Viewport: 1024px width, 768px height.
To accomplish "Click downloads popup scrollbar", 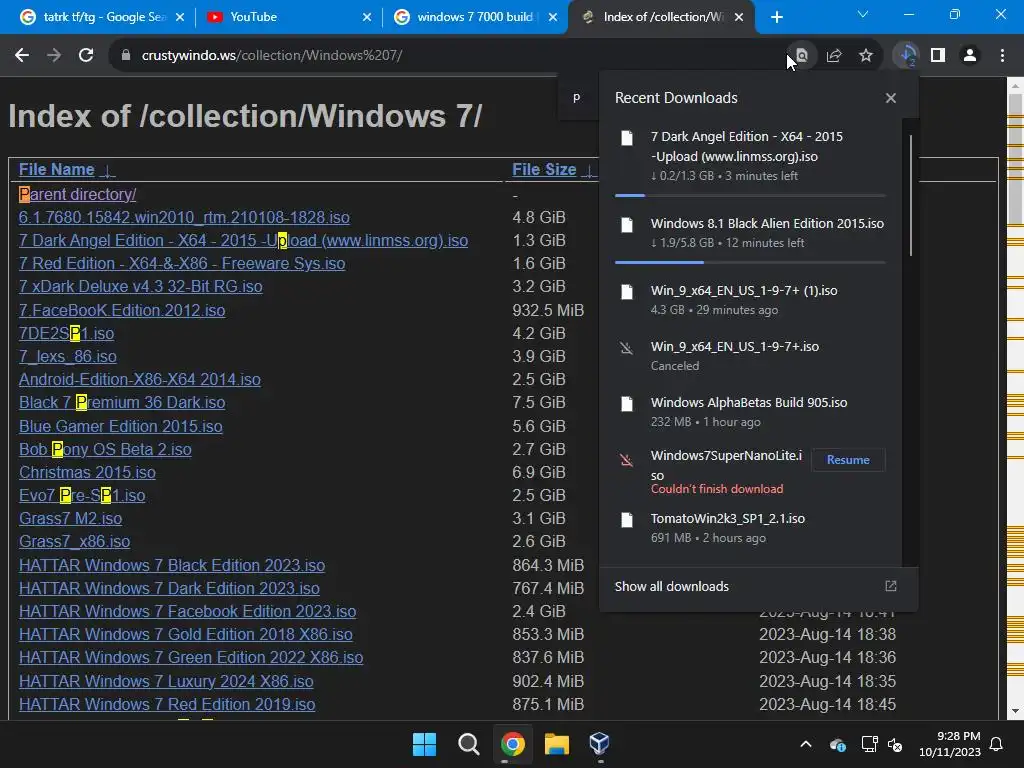I will pyautogui.click(x=911, y=195).
